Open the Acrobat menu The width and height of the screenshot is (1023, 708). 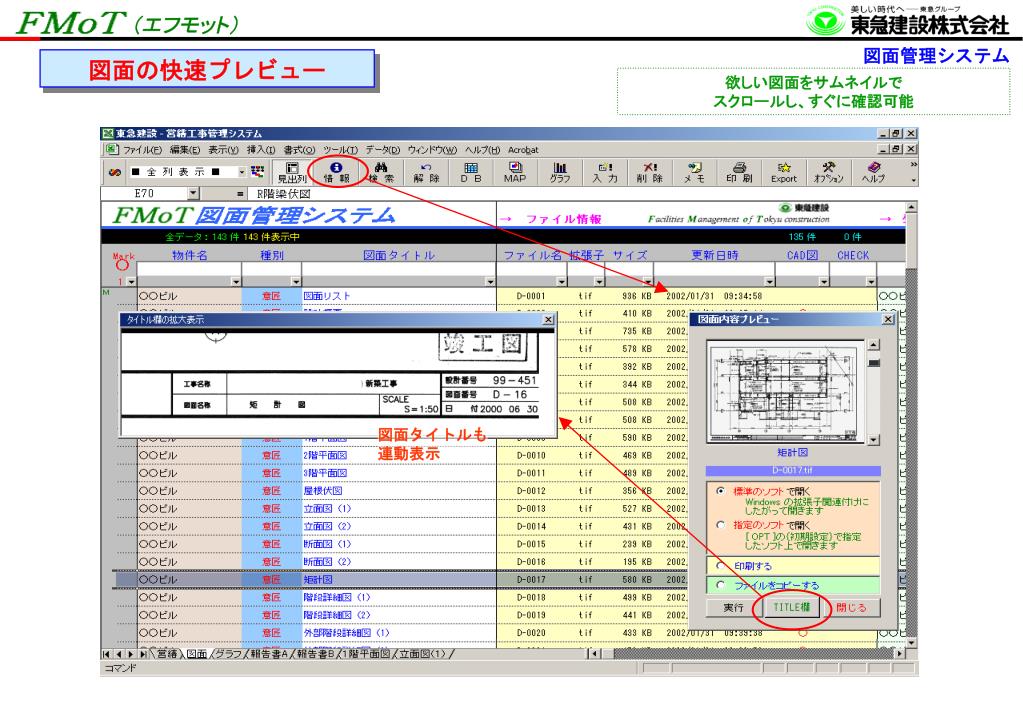pyautogui.click(x=523, y=149)
